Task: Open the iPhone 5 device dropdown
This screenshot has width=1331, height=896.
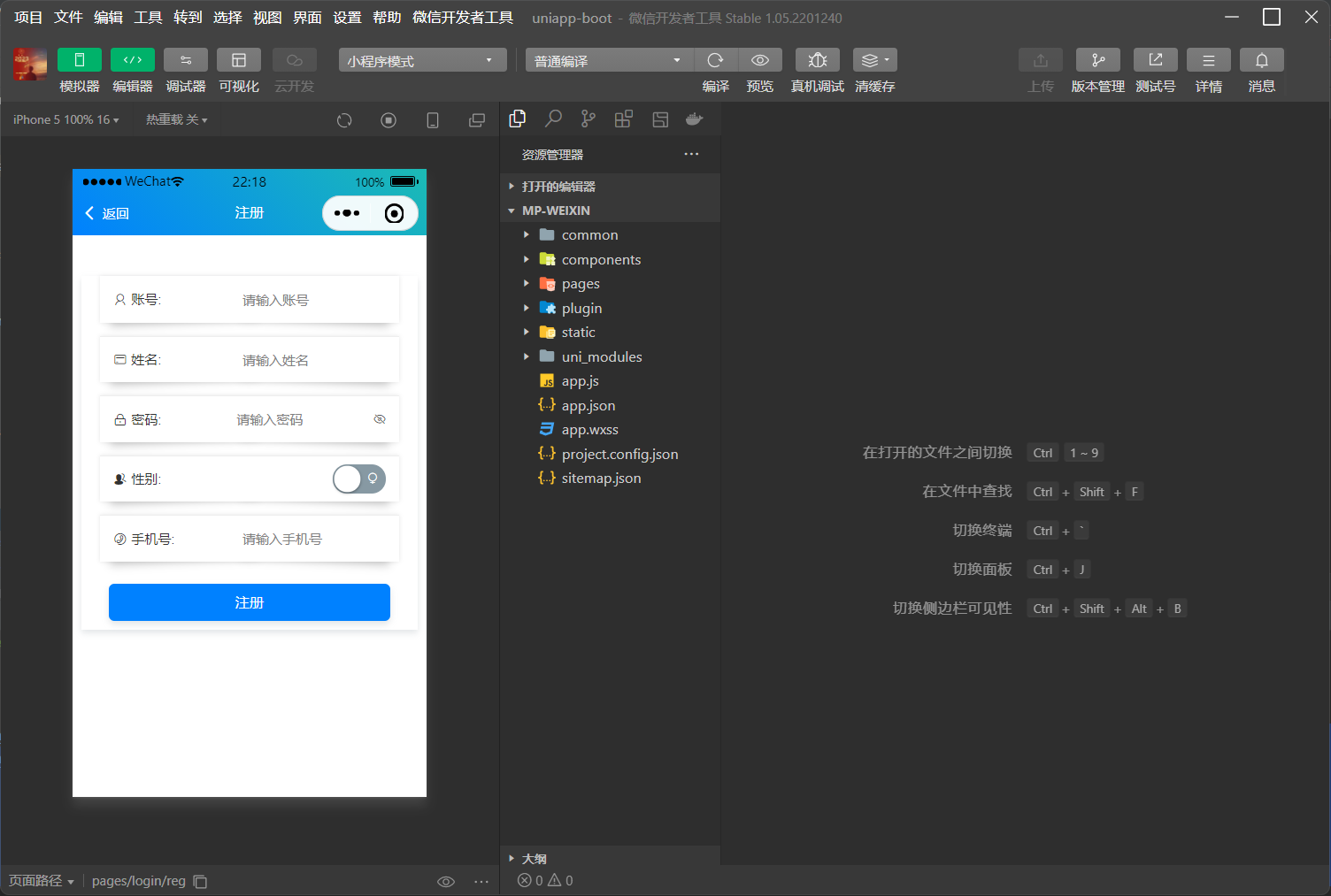Action: coord(66,119)
